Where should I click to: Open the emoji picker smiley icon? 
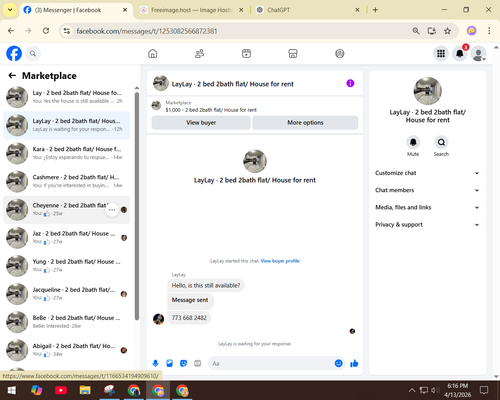(x=338, y=363)
